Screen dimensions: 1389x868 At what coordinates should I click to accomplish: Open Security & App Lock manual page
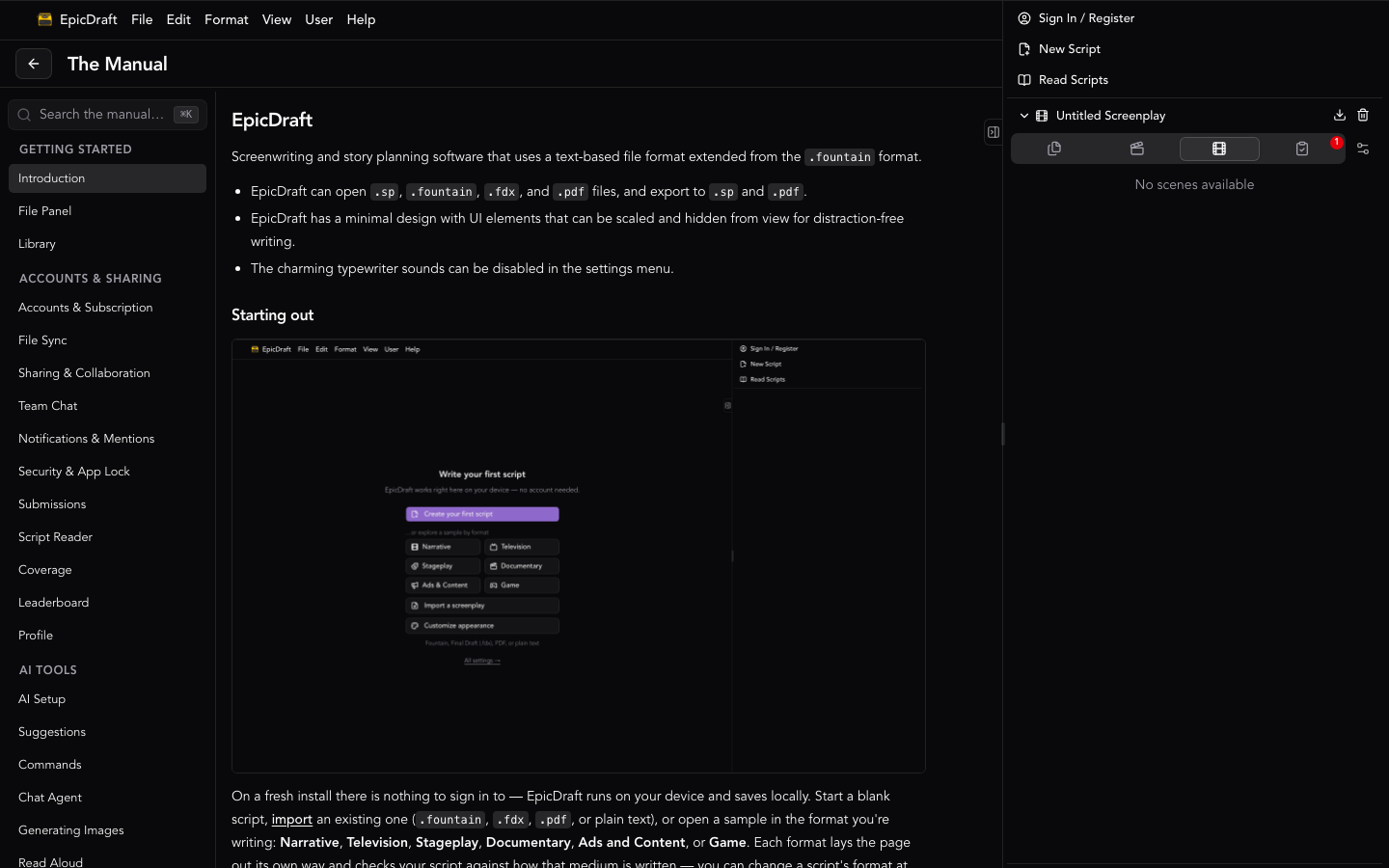tap(107, 472)
